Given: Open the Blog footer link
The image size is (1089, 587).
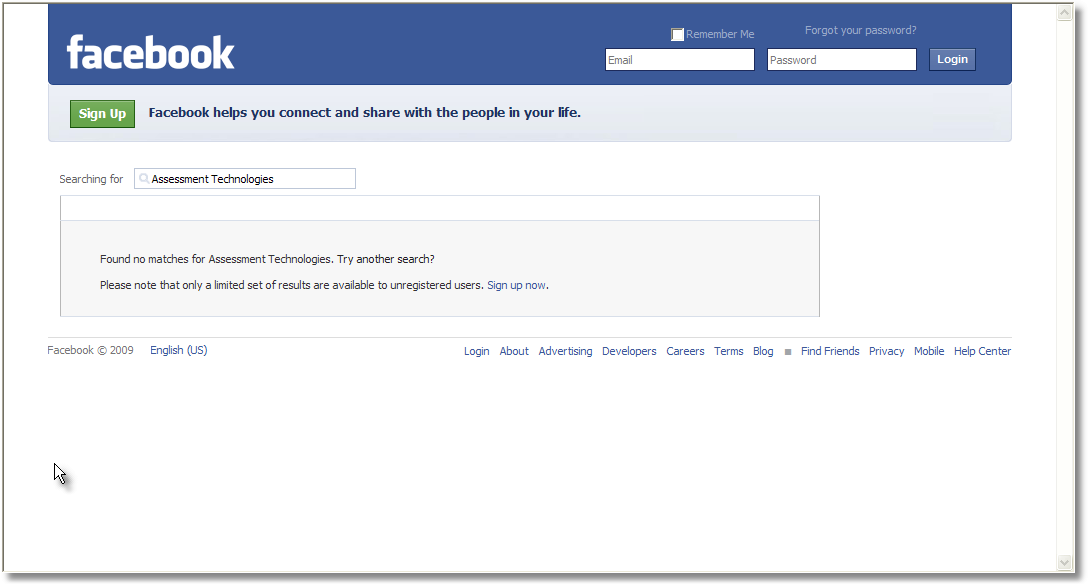Looking at the screenshot, I should click(x=763, y=352).
